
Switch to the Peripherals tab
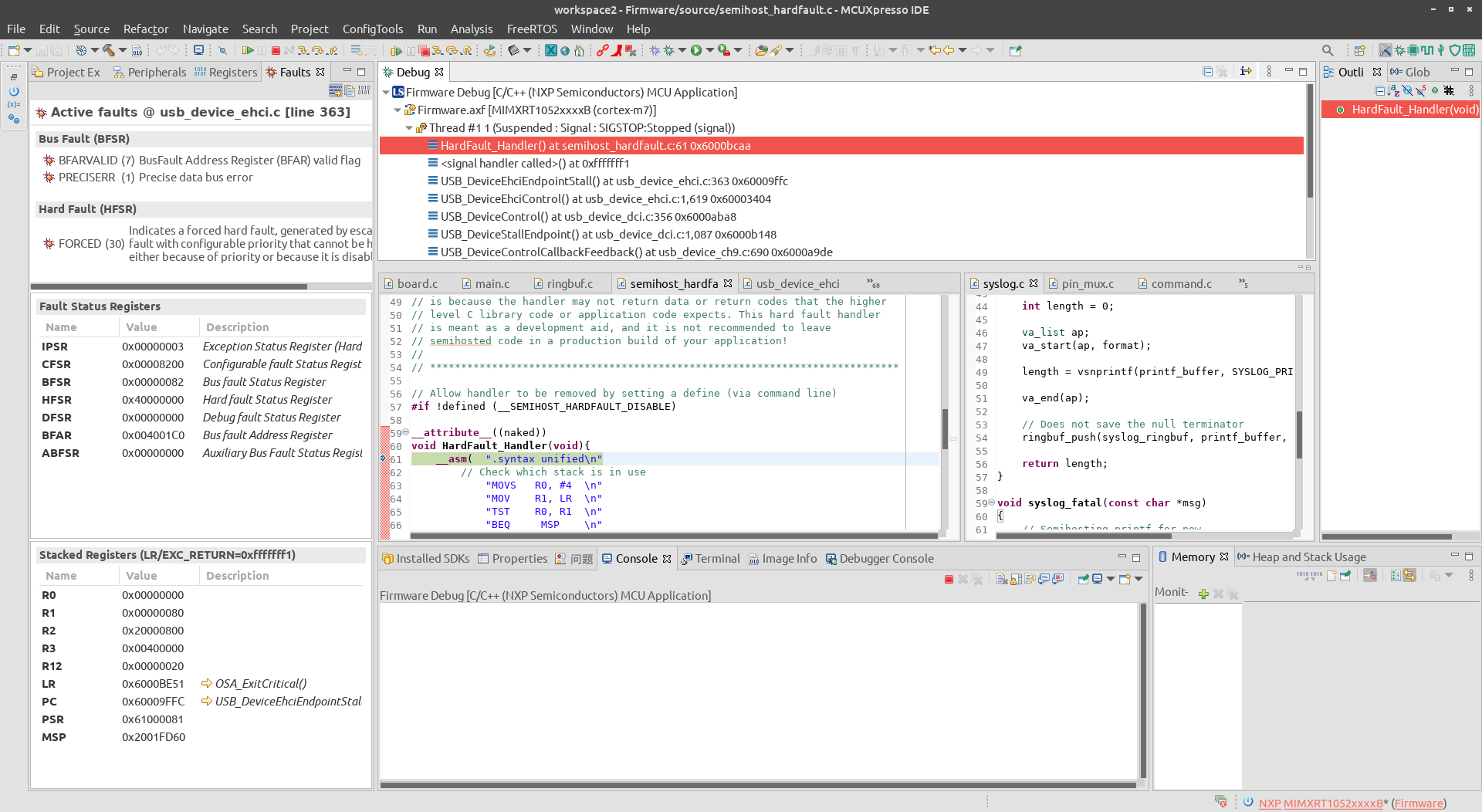[x=150, y=72]
